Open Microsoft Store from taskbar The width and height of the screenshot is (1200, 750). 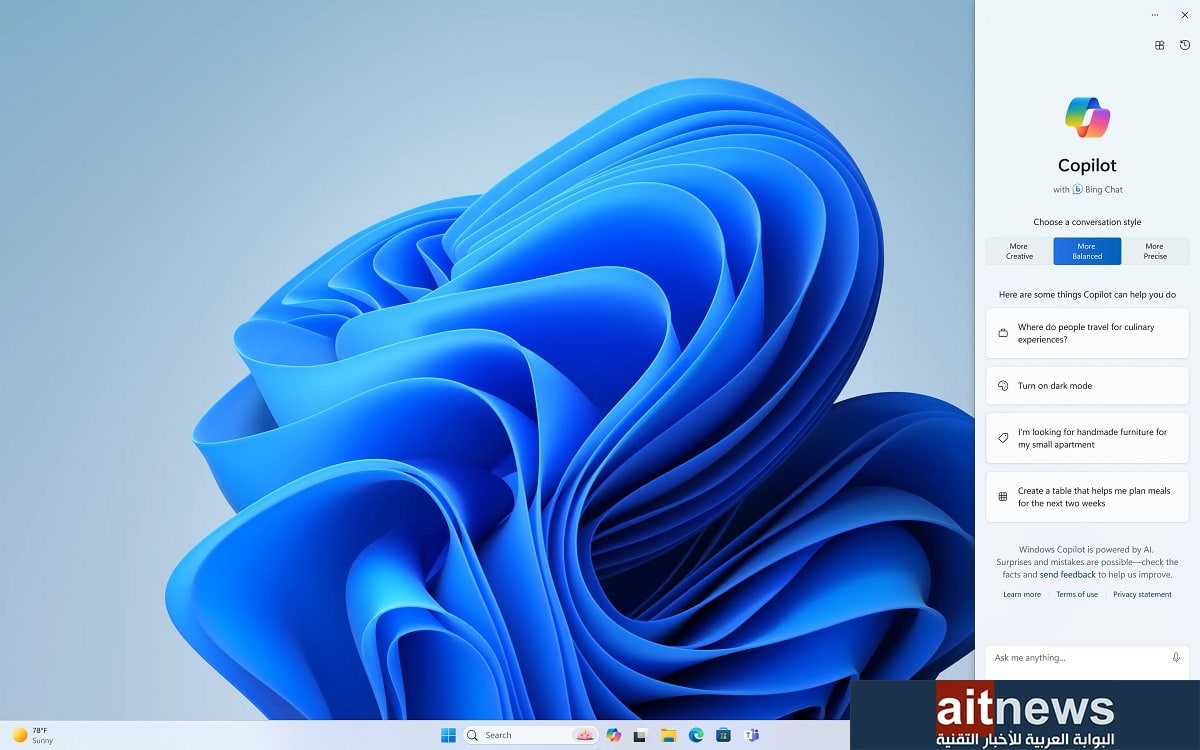click(x=722, y=735)
